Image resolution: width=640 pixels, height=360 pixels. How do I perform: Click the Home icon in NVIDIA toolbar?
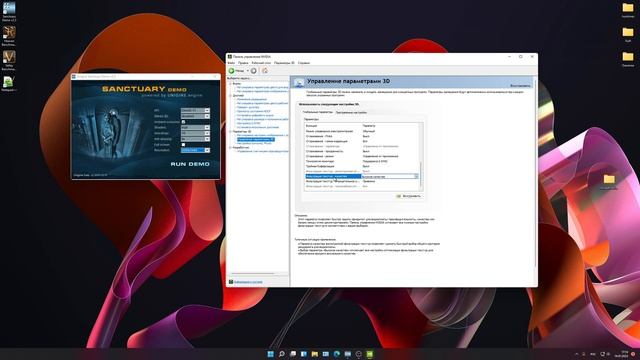tap(264, 71)
